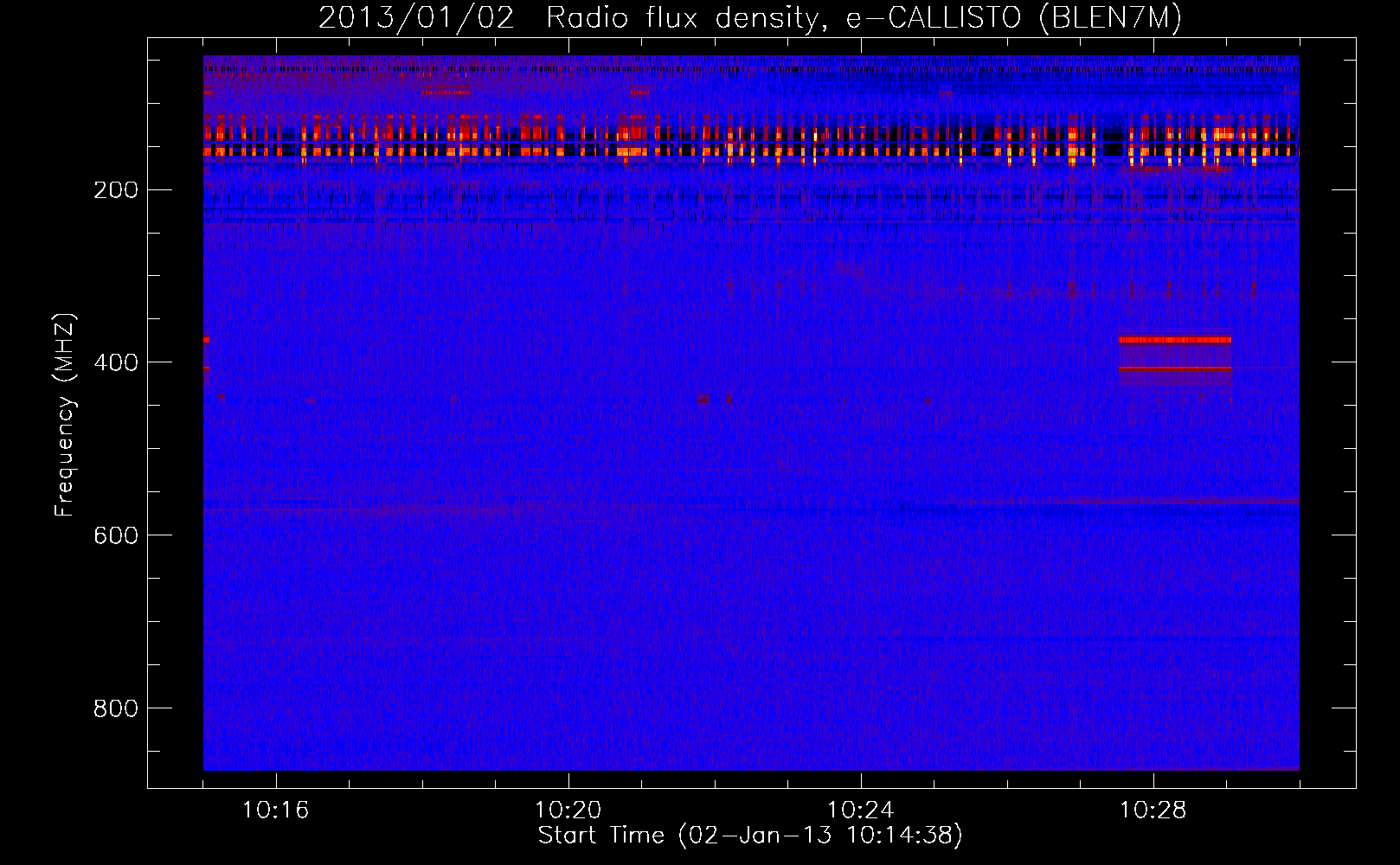Image resolution: width=1400 pixels, height=865 pixels.
Task: Click the 200 frequency tick label
Action: click(116, 189)
